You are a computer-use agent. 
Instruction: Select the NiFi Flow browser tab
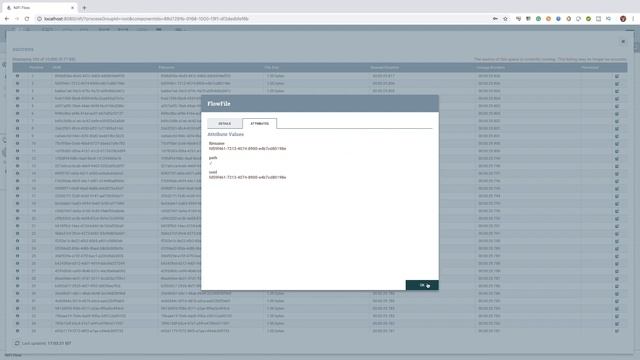[x=40, y=8]
